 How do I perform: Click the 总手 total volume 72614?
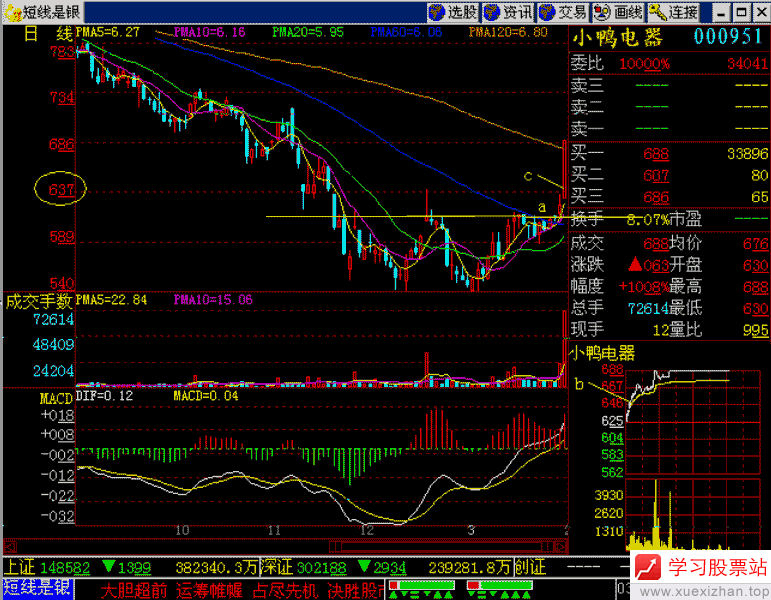click(648, 308)
